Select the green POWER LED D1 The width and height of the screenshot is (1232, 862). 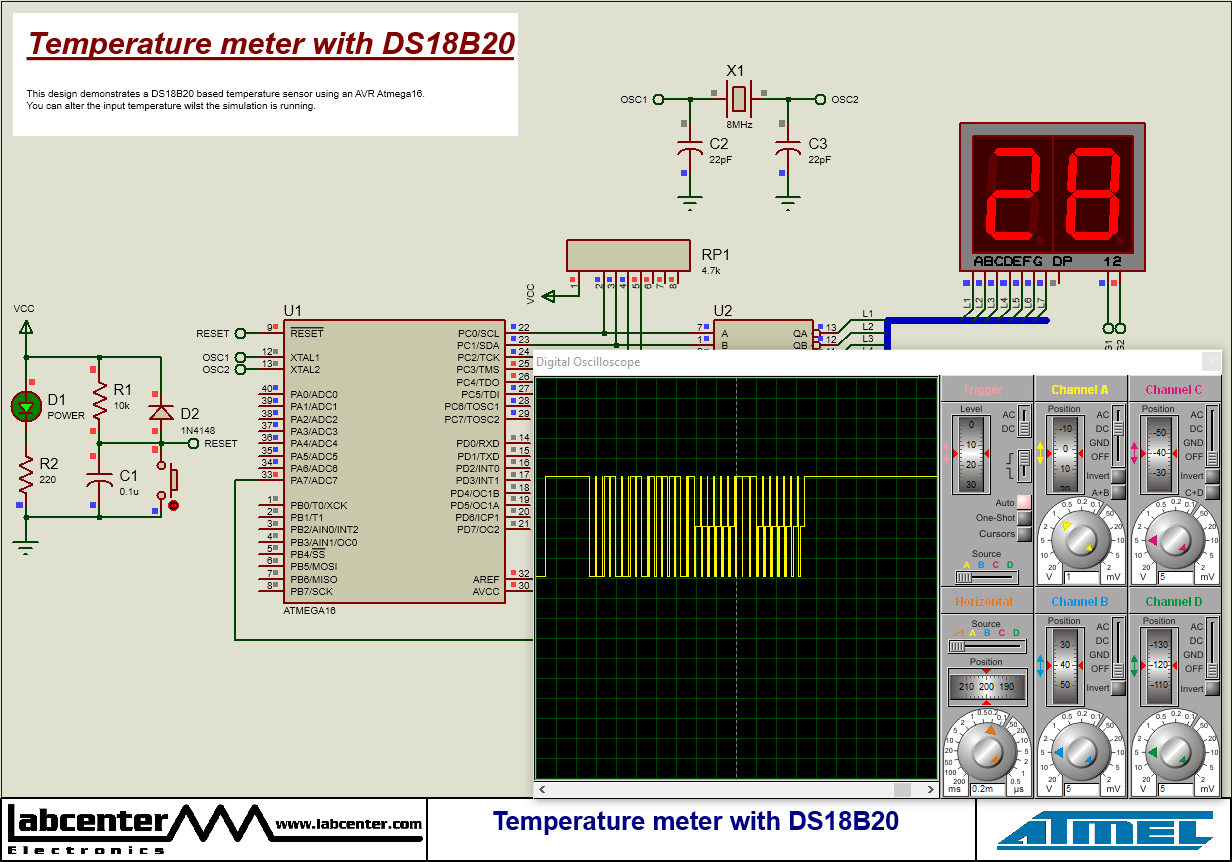pos(27,407)
